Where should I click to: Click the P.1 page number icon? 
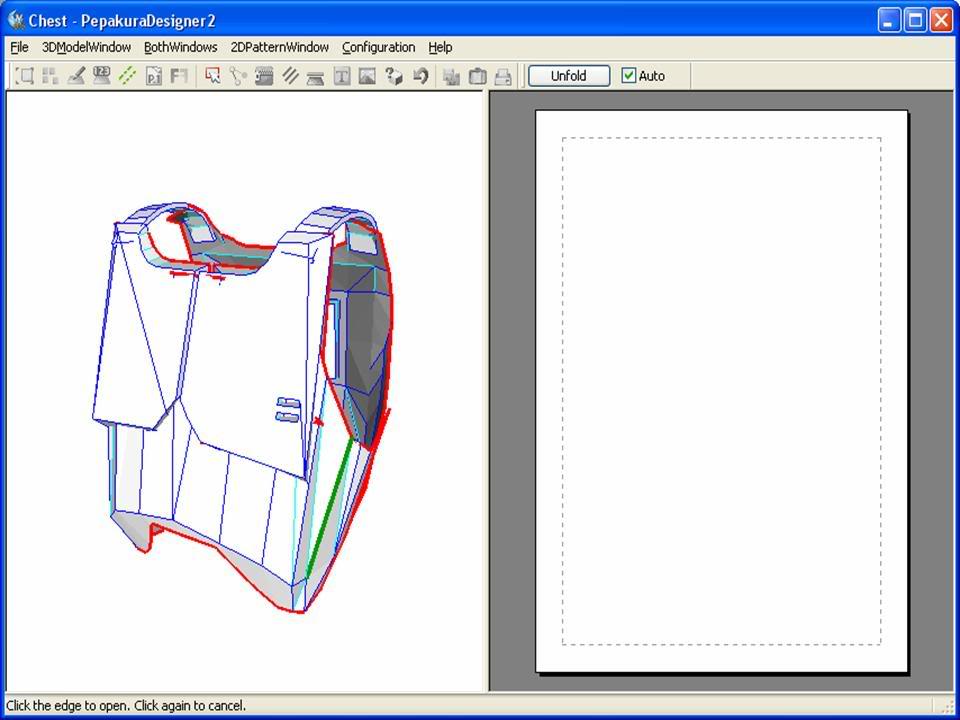154,76
